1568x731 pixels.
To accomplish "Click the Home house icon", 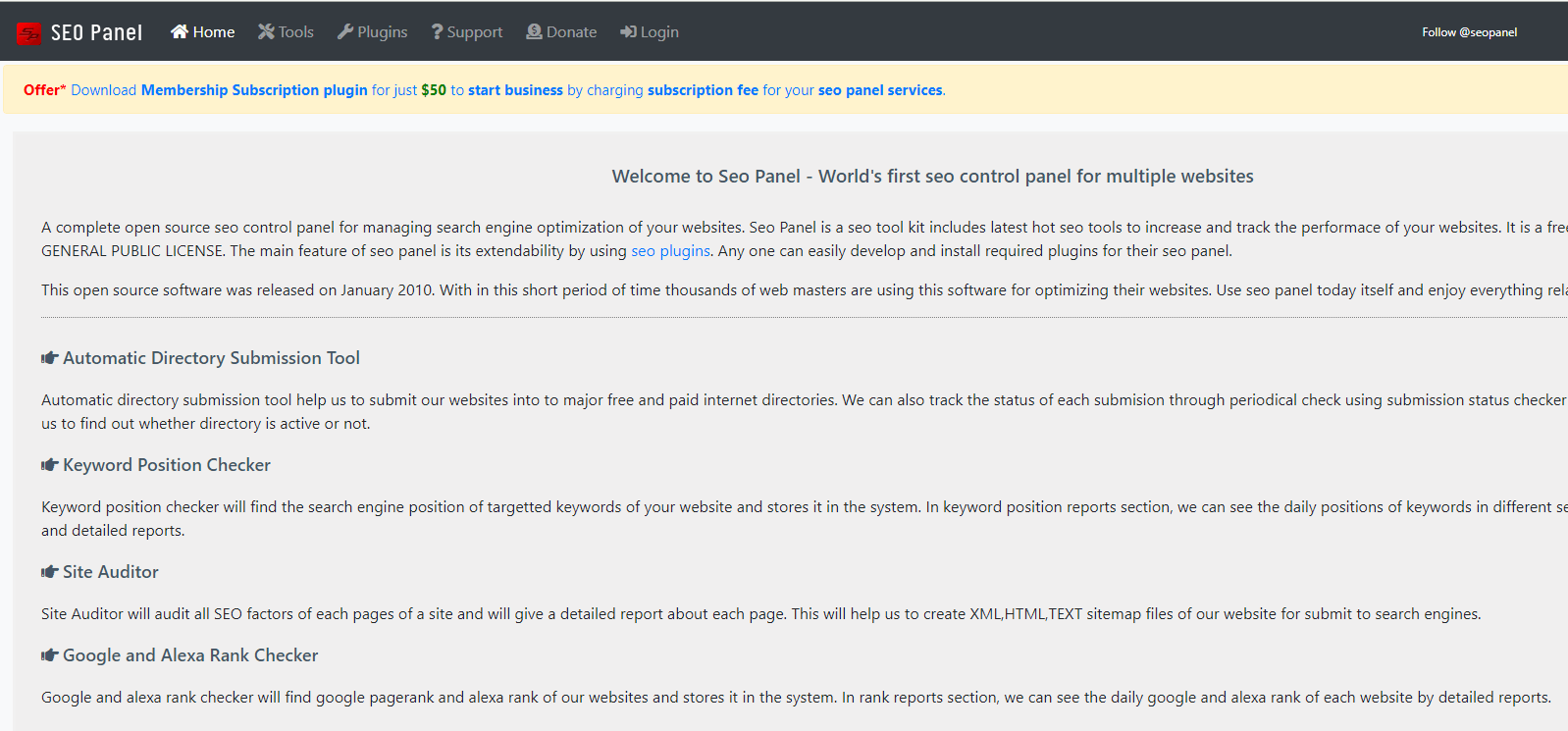I will pyautogui.click(x=179, y=31).
